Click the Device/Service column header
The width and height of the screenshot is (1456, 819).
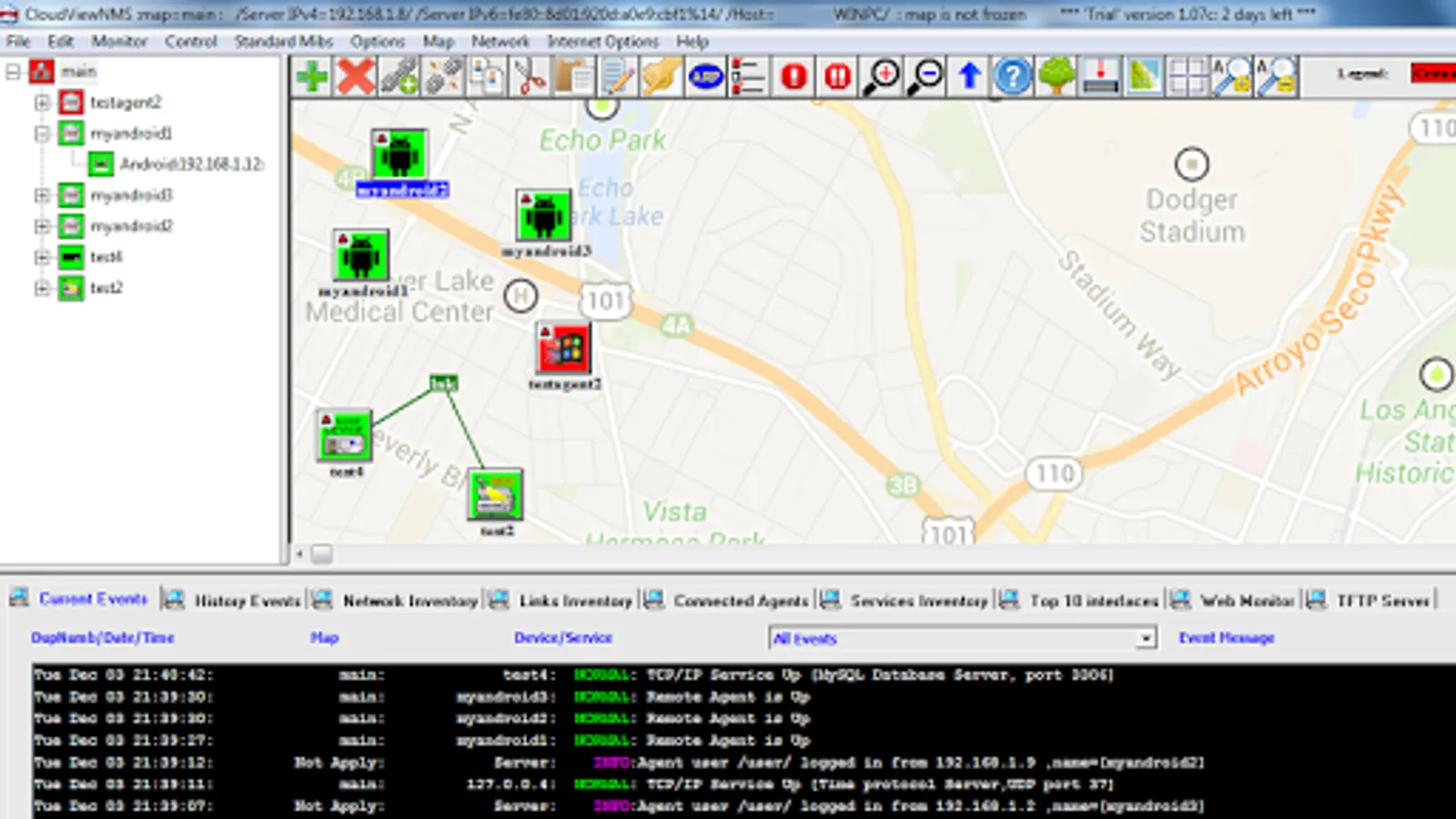click(x=562, y=638)
